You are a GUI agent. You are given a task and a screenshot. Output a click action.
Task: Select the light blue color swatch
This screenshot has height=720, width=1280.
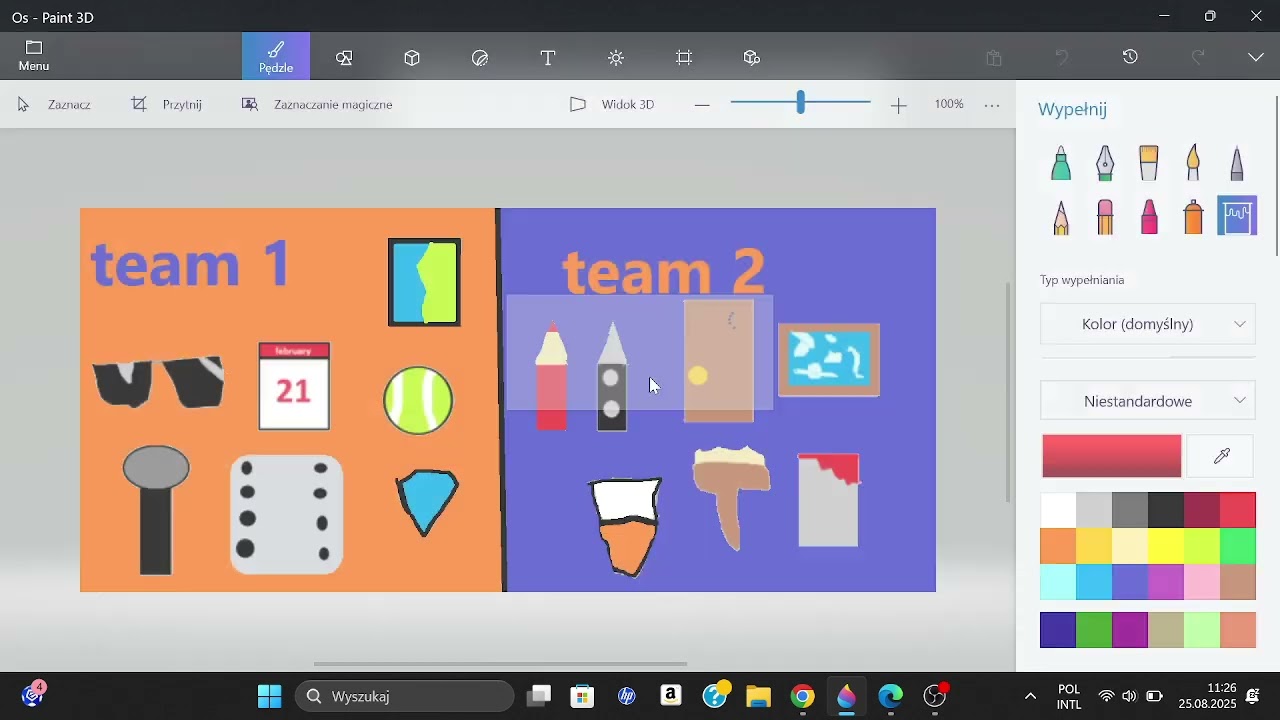[x=1094, y=582]
